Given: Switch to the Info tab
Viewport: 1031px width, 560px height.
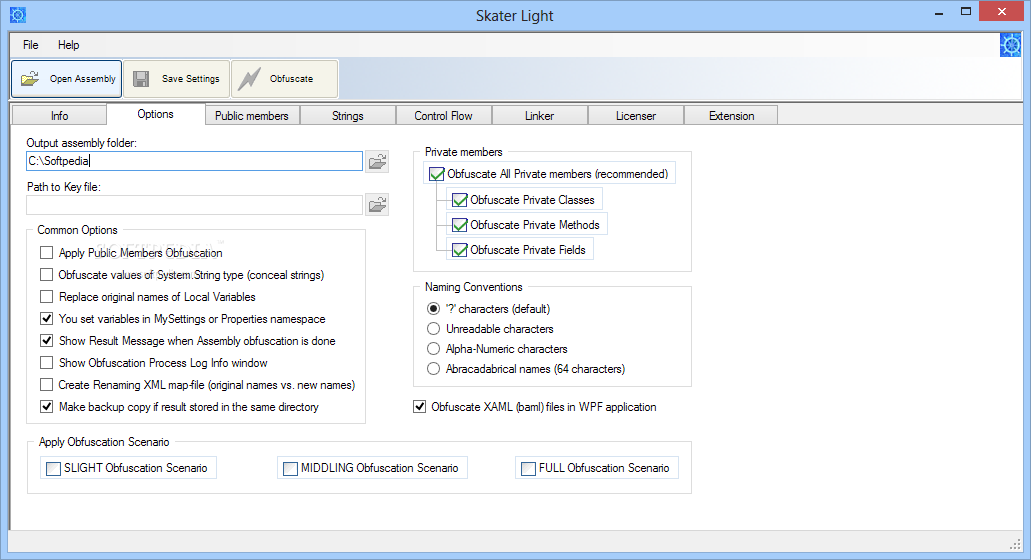Looking at the screenshot, I should tap(59, 116).
